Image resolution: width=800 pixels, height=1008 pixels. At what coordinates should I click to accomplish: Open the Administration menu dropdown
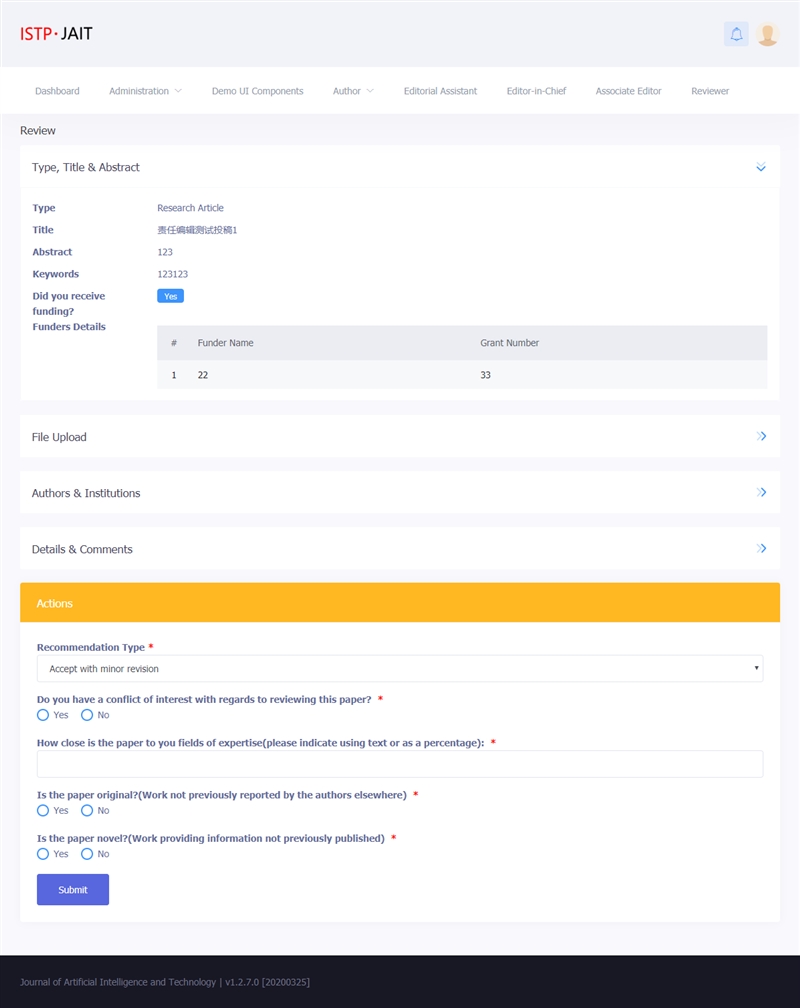pos(145,91)
